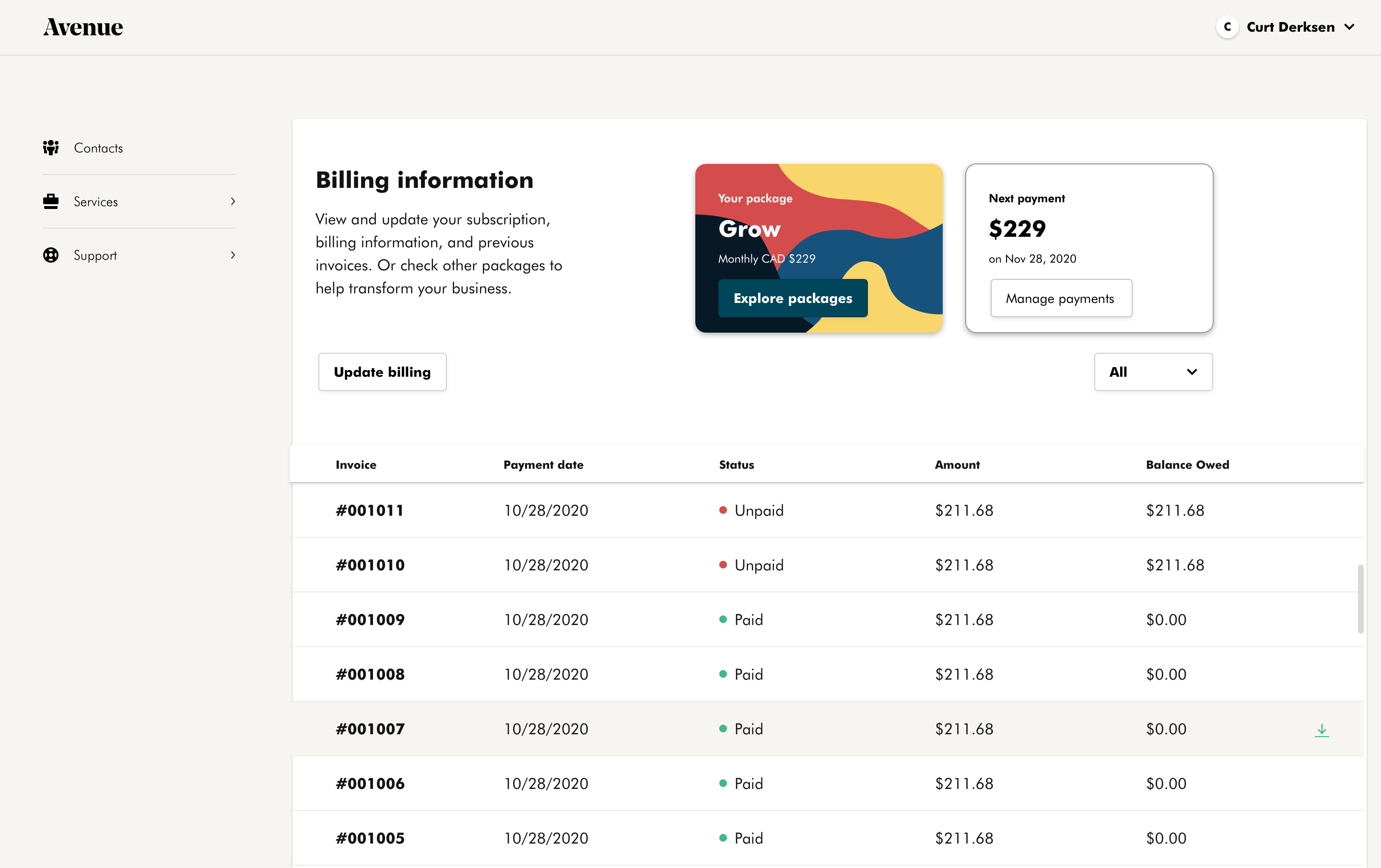This screenshot has width=1381, height=868.
Task: Click the Services briefcase icon
Action: pos(50,201)
